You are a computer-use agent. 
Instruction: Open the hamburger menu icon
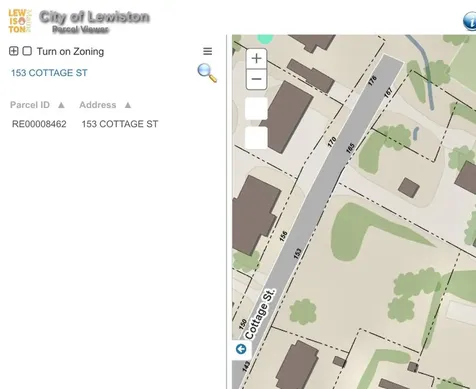point(208,51)
